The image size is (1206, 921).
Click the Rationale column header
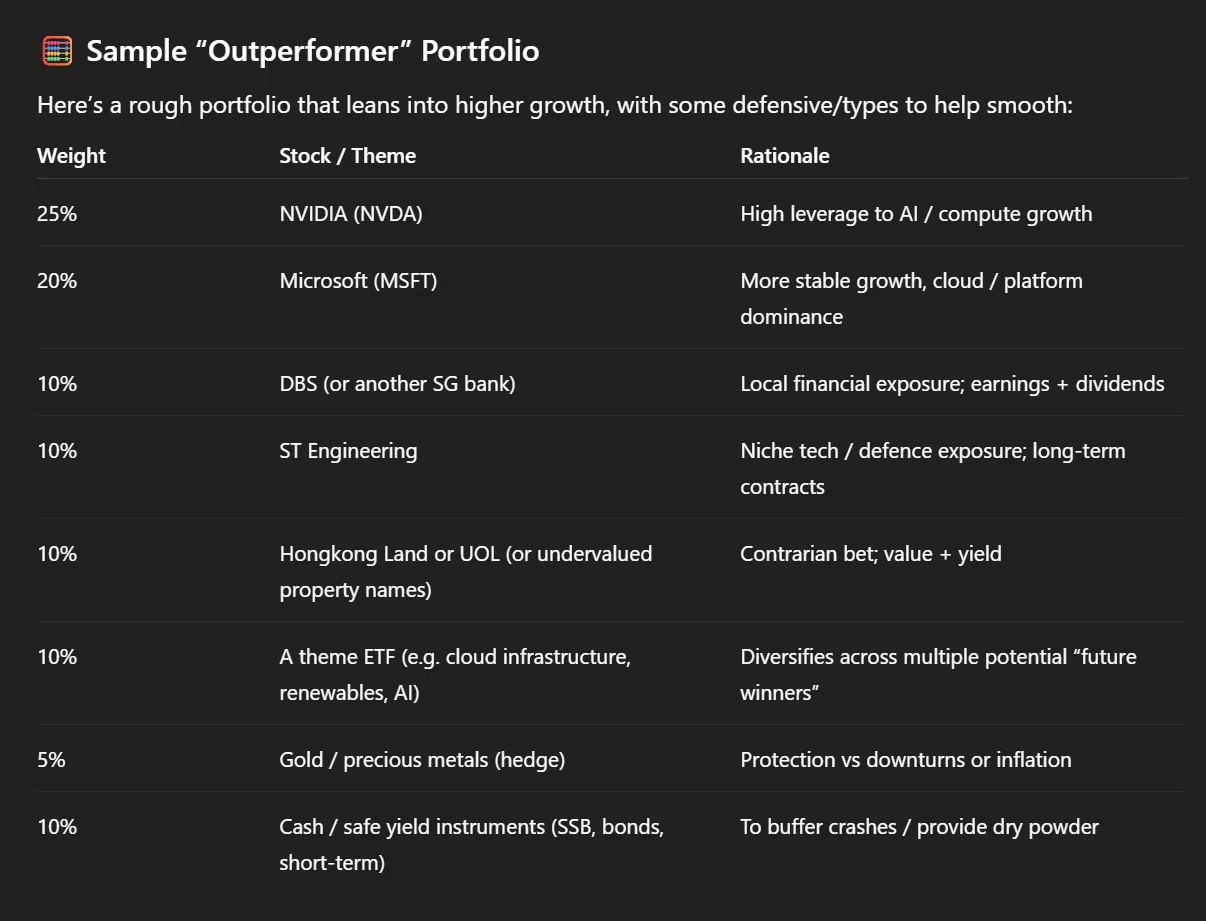[x=784, y=156]
